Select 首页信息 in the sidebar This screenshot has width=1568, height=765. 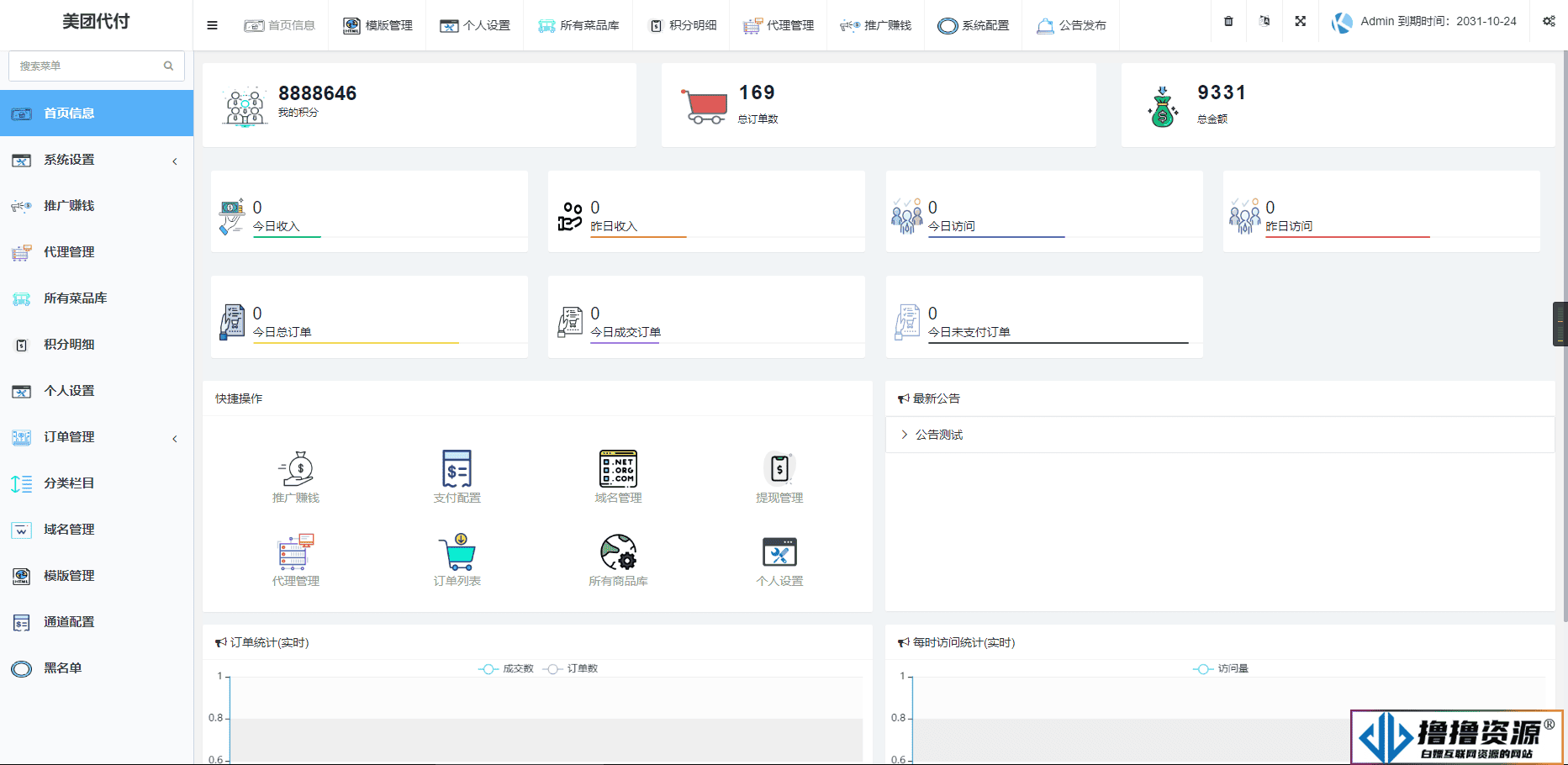97,113
